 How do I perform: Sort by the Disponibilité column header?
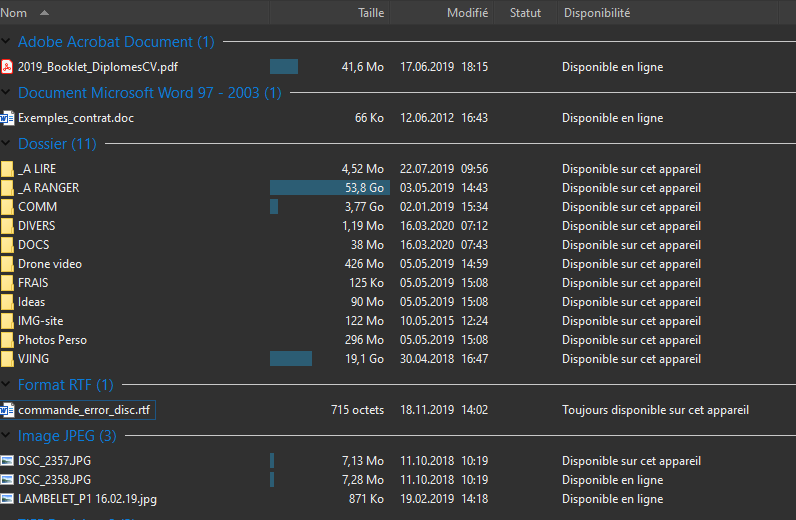[668, 13]
